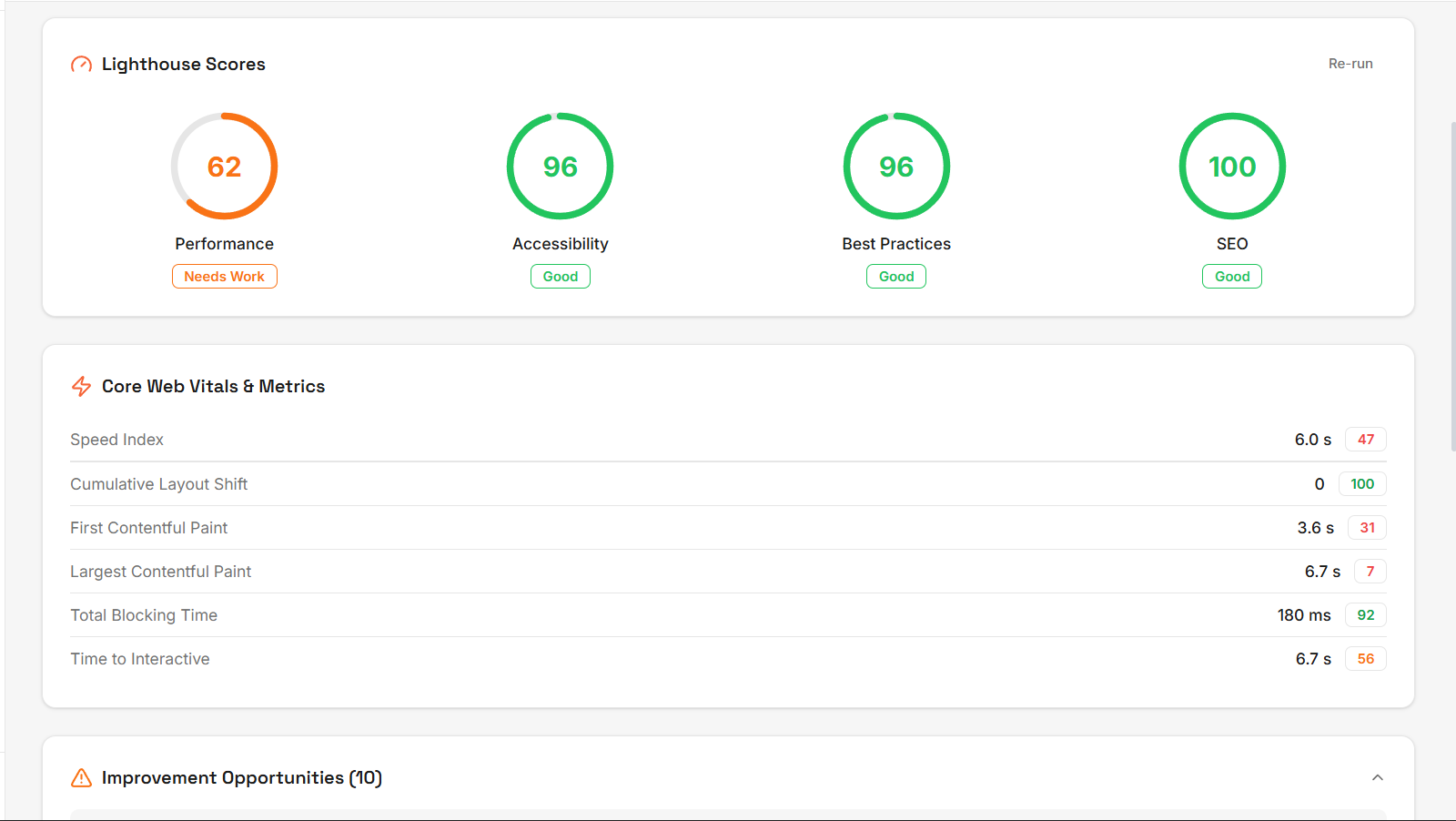Click the page vertical scrollbar thumb
Screen dimensions: 1456x821
[x=1452, y=287]
